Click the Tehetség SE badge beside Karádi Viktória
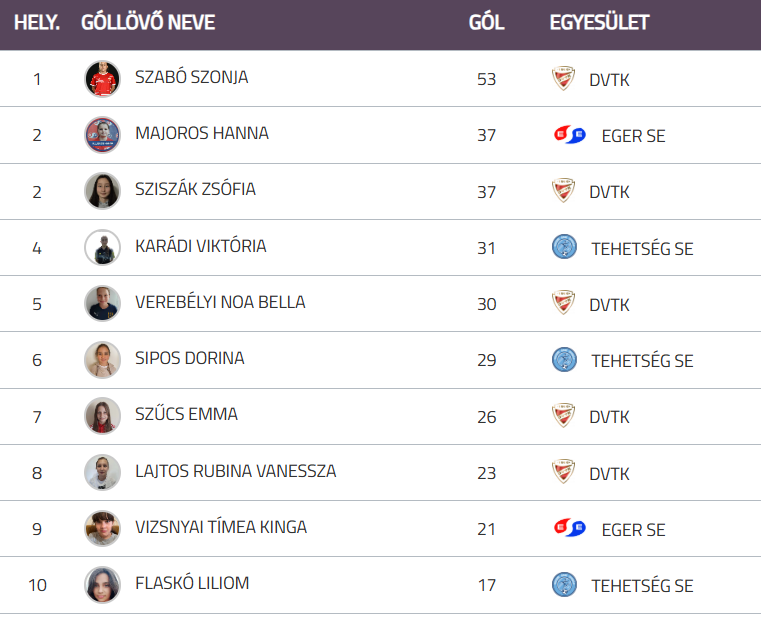This screenshot has width=761, height=621. click(564, 248)
